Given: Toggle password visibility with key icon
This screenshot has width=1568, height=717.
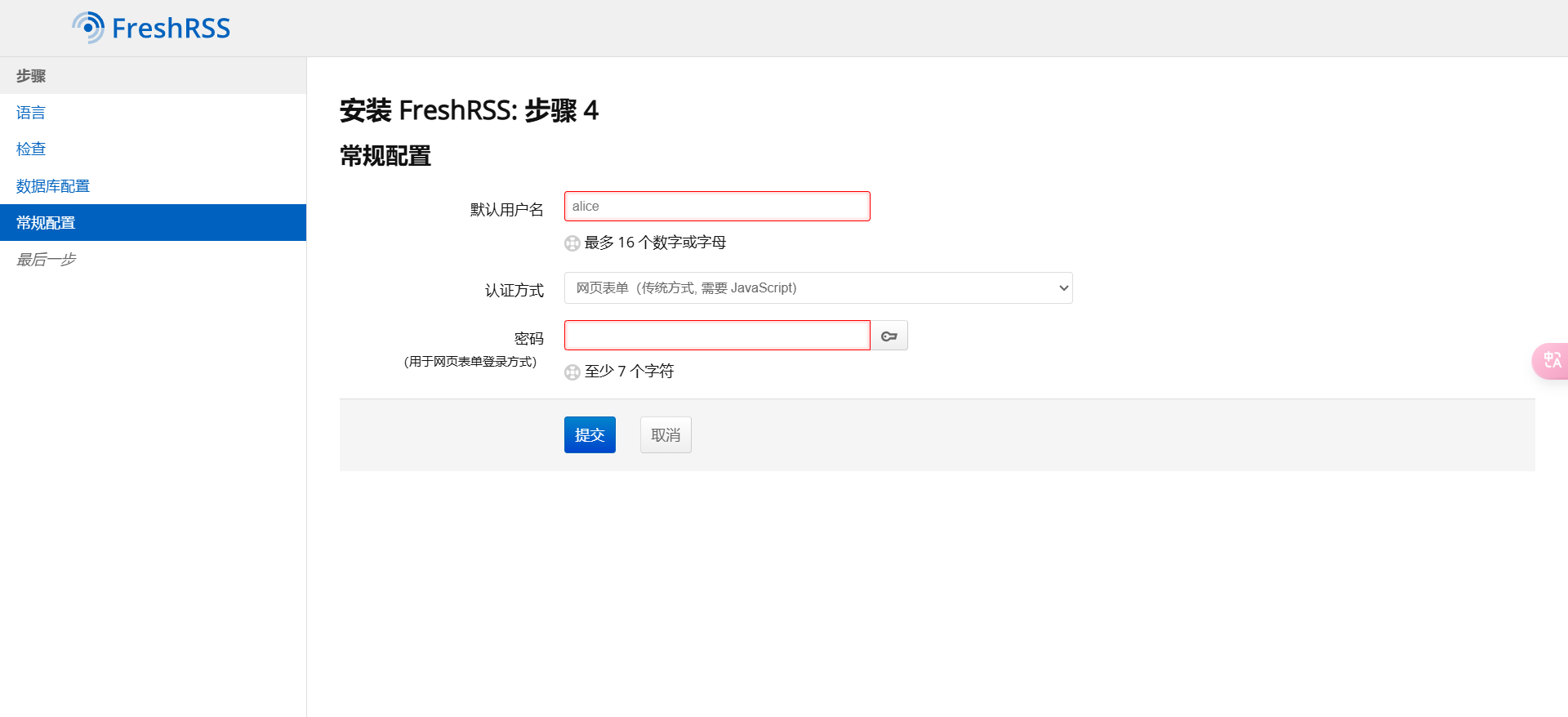Looking at the screenshot, I should click(889, 336).
